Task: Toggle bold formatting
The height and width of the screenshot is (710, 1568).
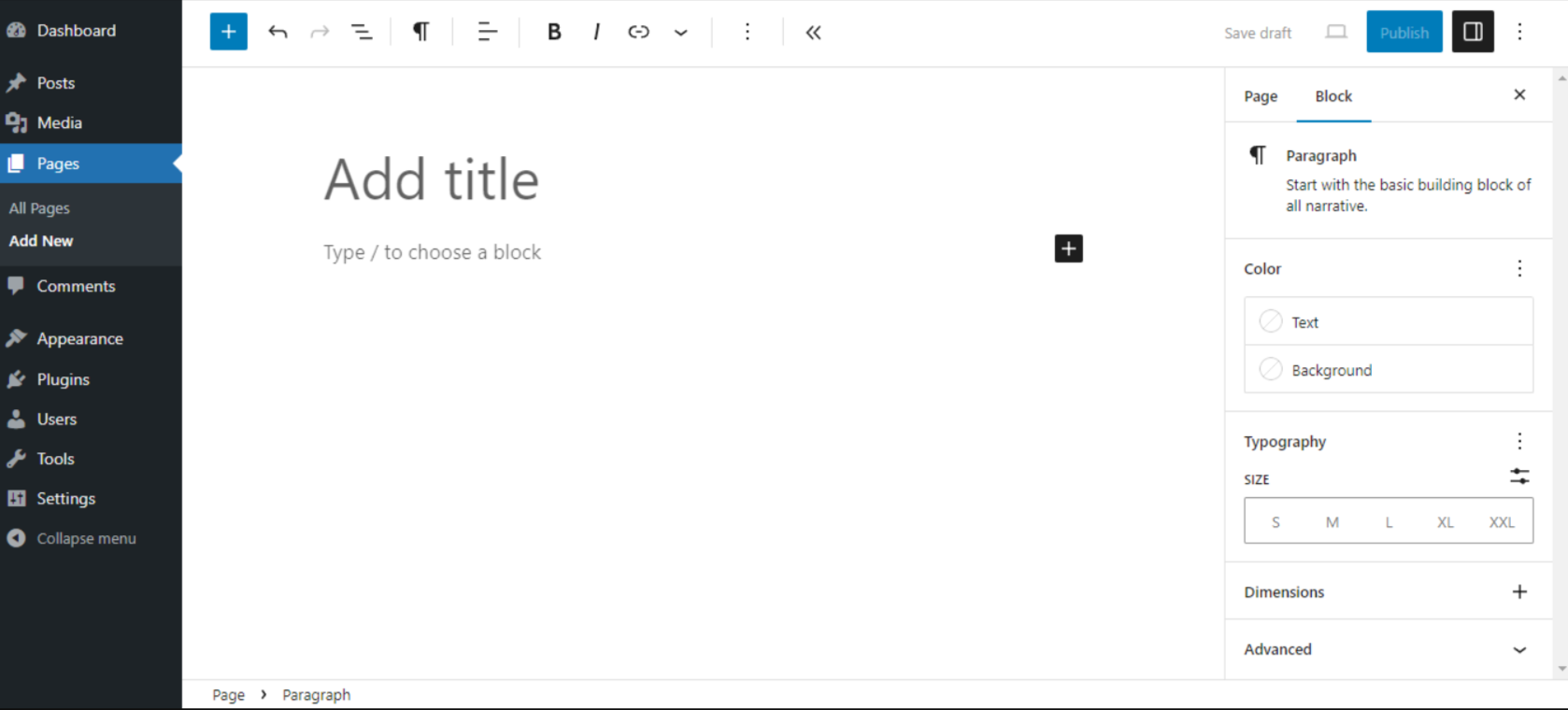Action: click(x=554, y=32)
